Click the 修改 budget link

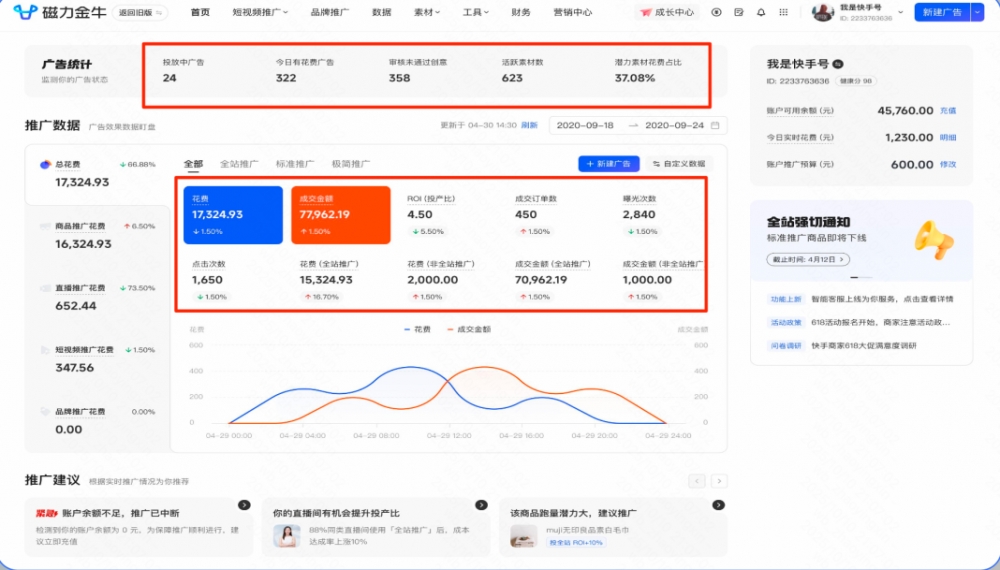point(948,164)
